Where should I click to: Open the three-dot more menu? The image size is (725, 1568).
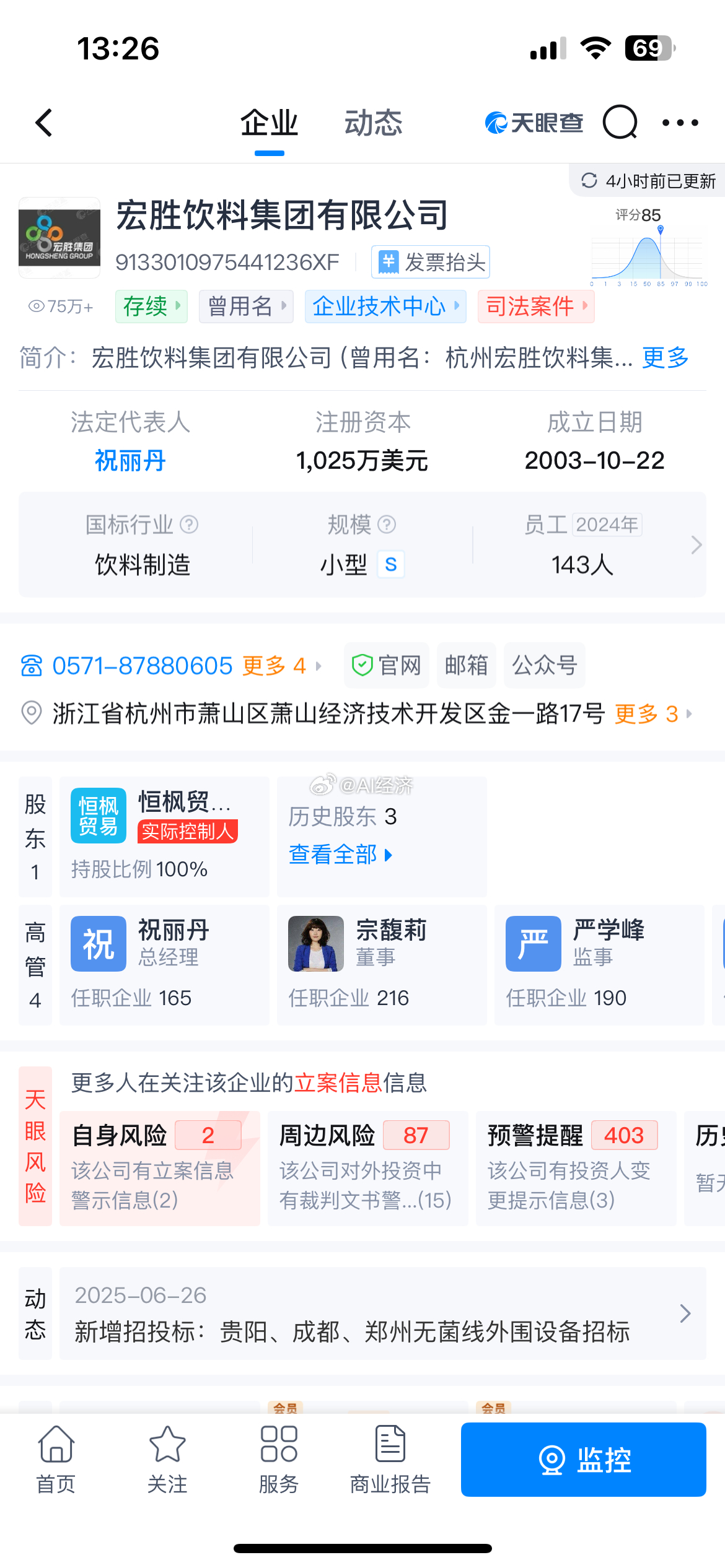click(680, 123)
